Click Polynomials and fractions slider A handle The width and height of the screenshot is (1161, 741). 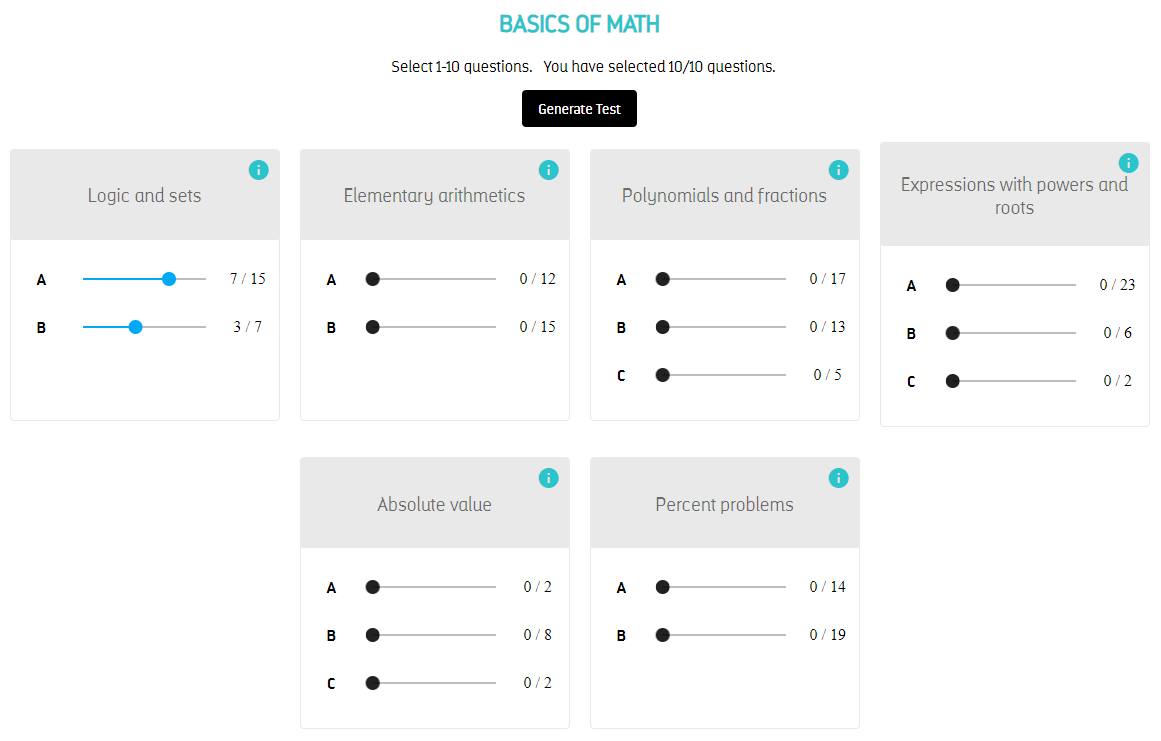click(663, 279)
